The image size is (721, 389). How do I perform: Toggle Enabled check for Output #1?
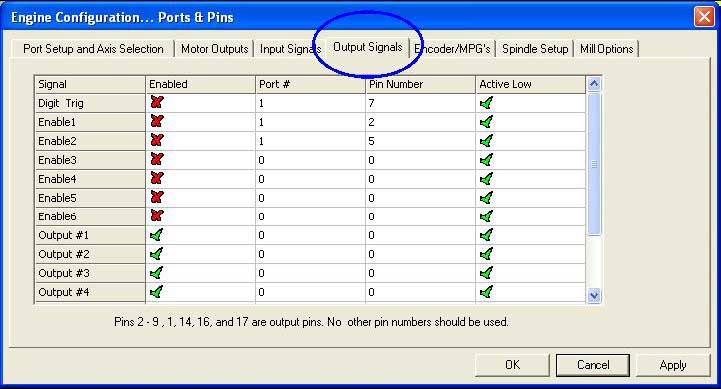[x=156, y=235]
